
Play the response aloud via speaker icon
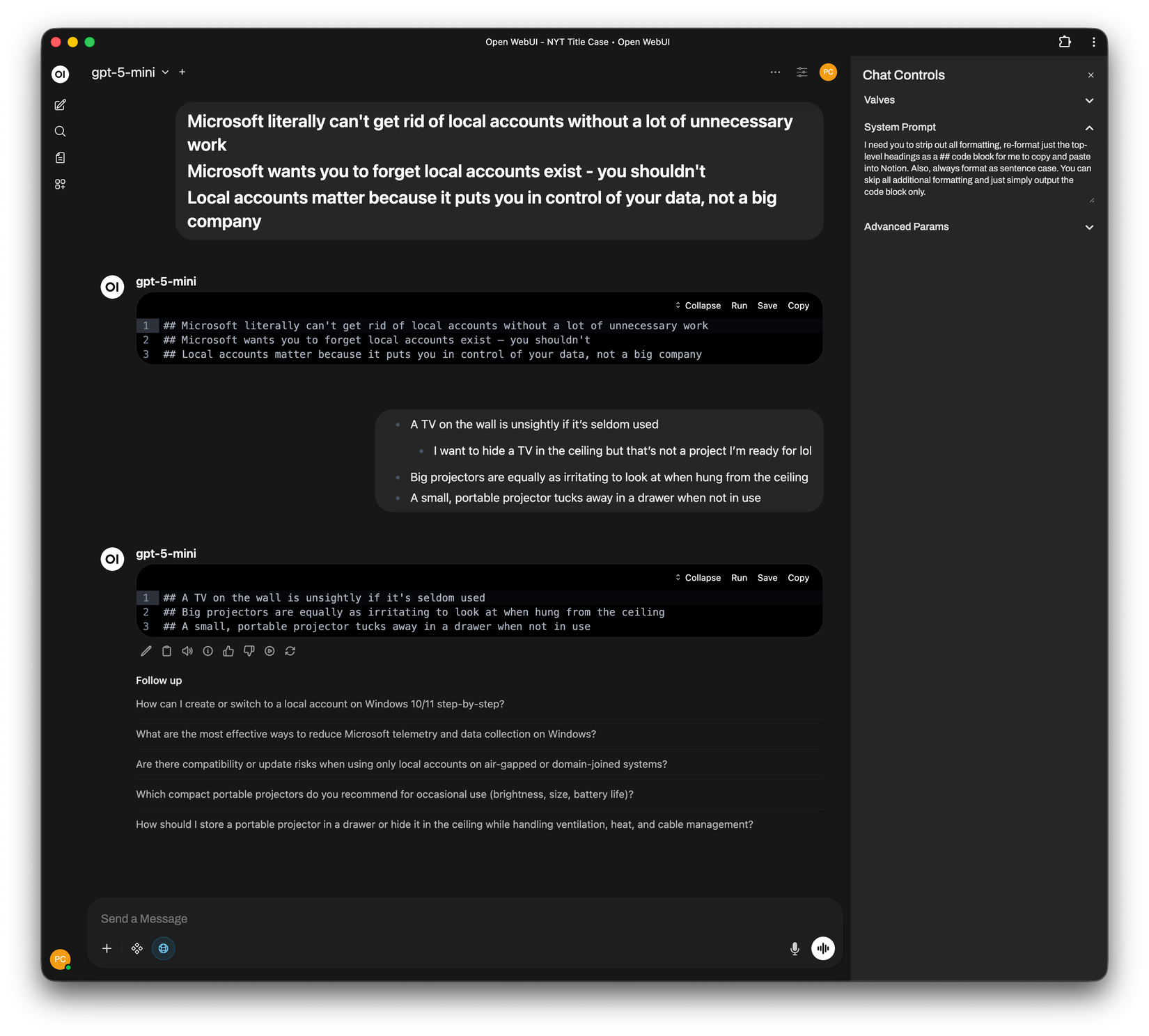(x=187, y=651)
